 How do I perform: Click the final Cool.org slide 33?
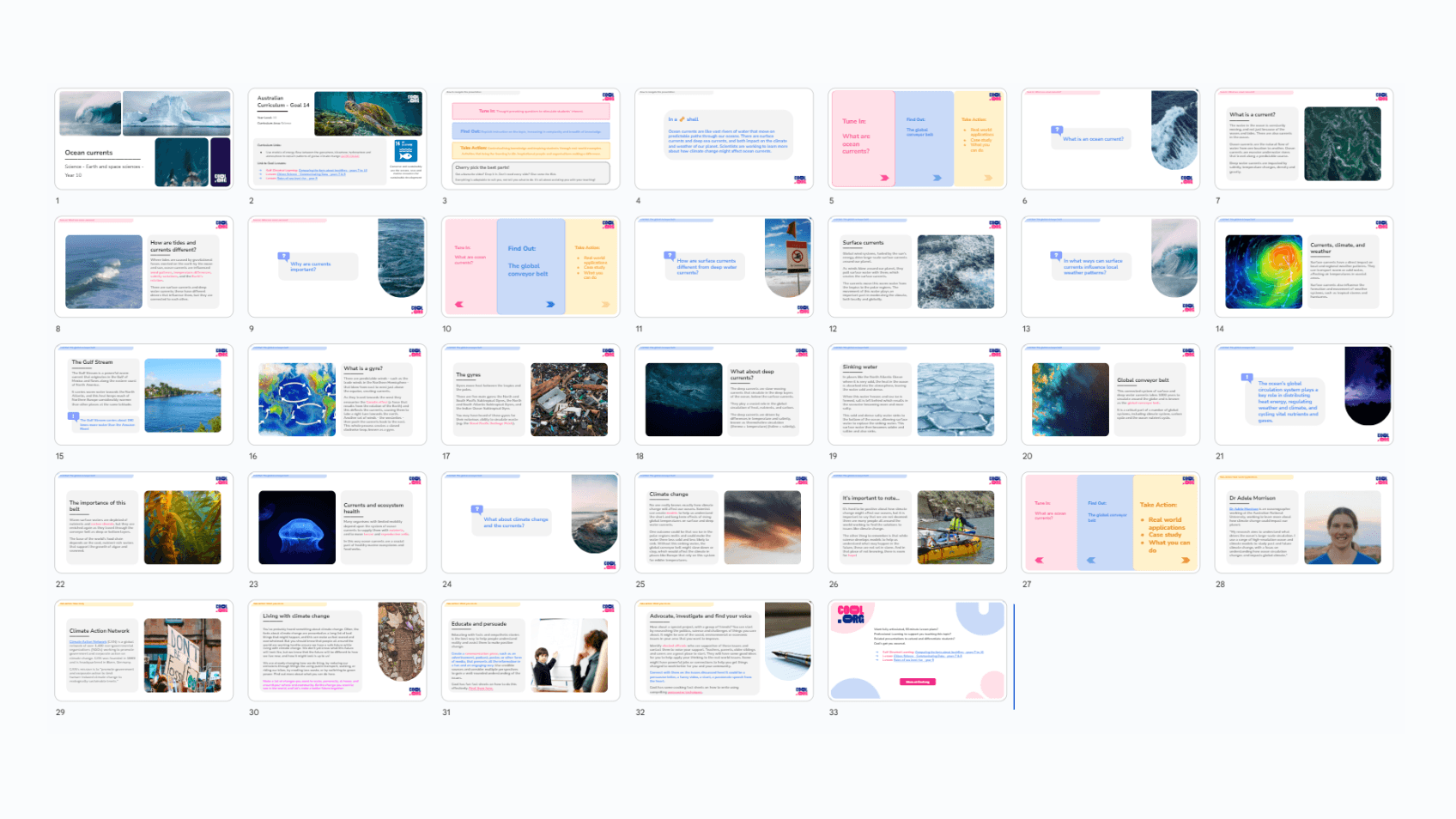917,650
